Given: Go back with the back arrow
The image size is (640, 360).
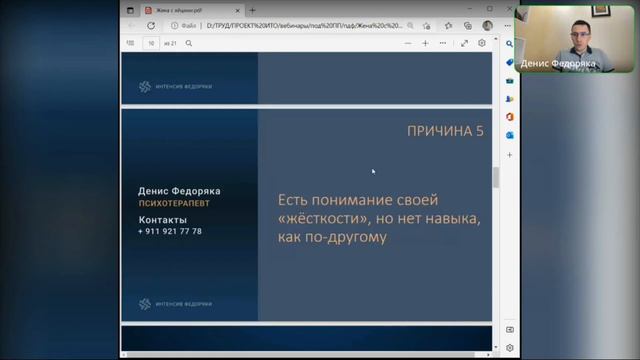Looking at the screenshot, I should click(x=131, y=26).
